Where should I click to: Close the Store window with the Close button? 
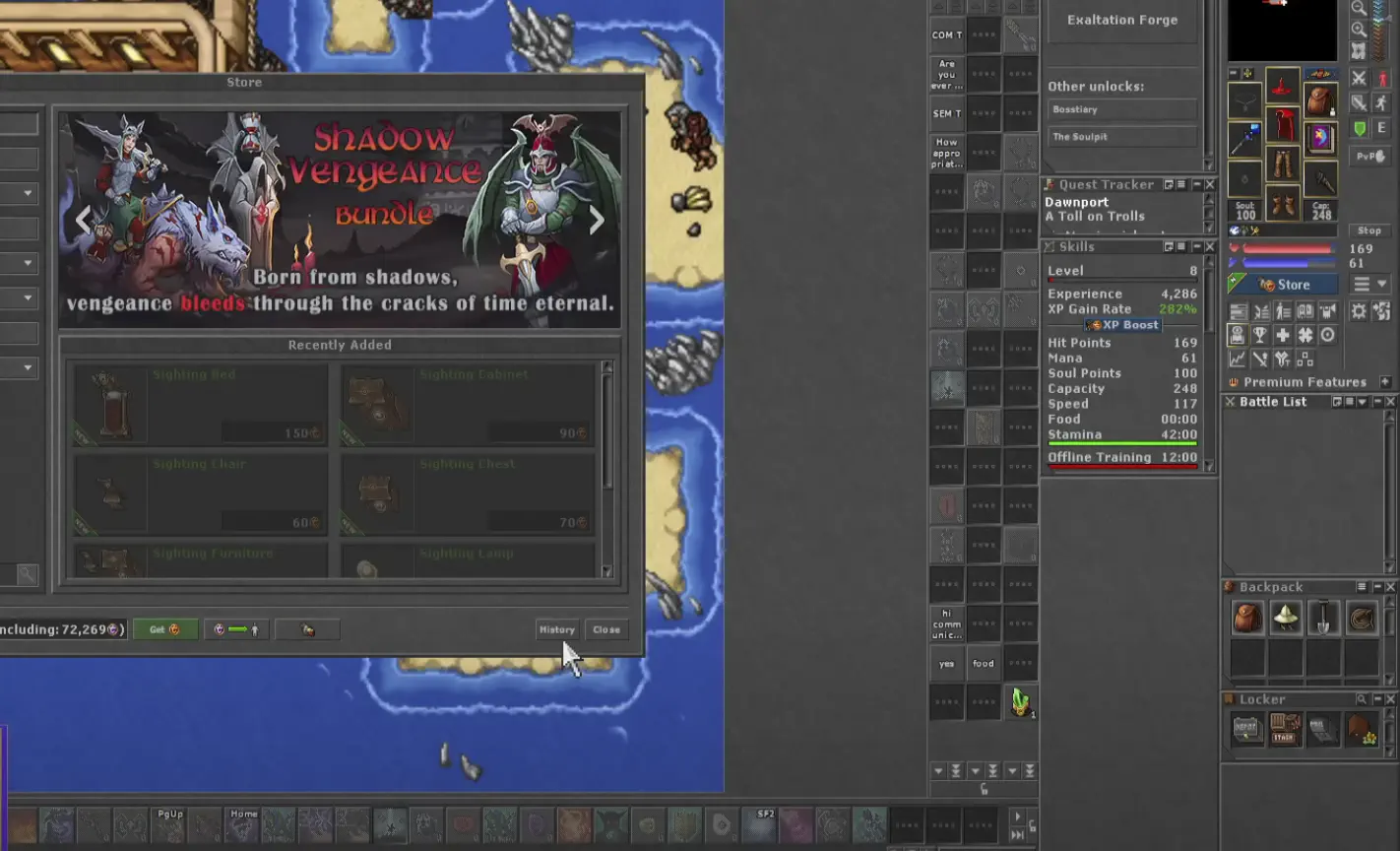pyautogui.click(x=606, y=629)
